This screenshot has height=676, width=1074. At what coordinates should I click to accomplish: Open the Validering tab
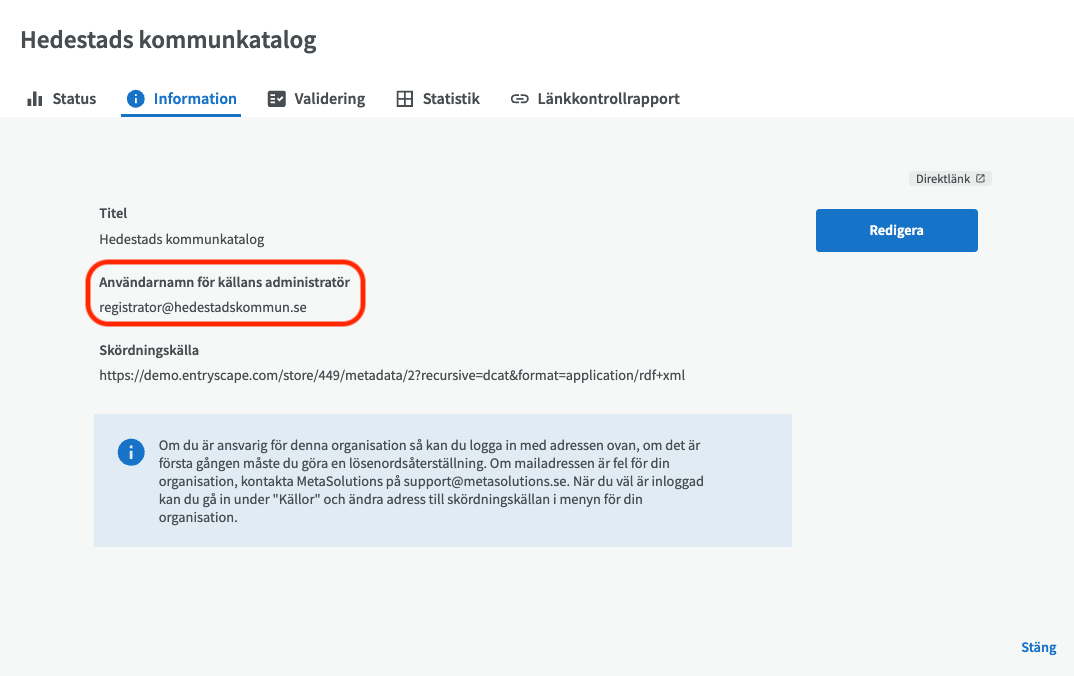tap(329, 99)
